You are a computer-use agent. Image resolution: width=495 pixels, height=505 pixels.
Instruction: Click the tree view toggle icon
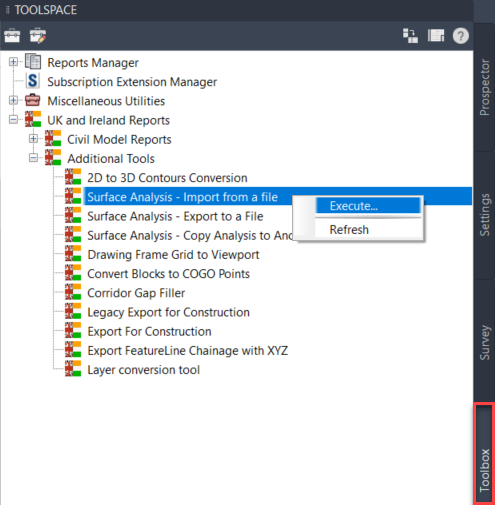coord(410,36)
